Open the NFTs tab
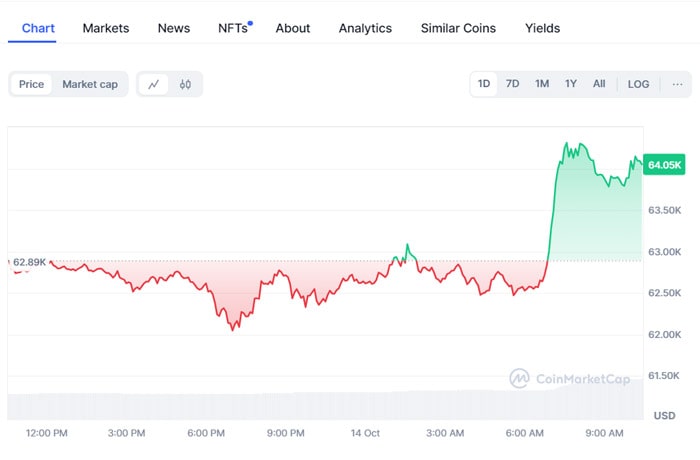Image resolution: width=700 pixels, height=460 pixels. tap(233, 28)
